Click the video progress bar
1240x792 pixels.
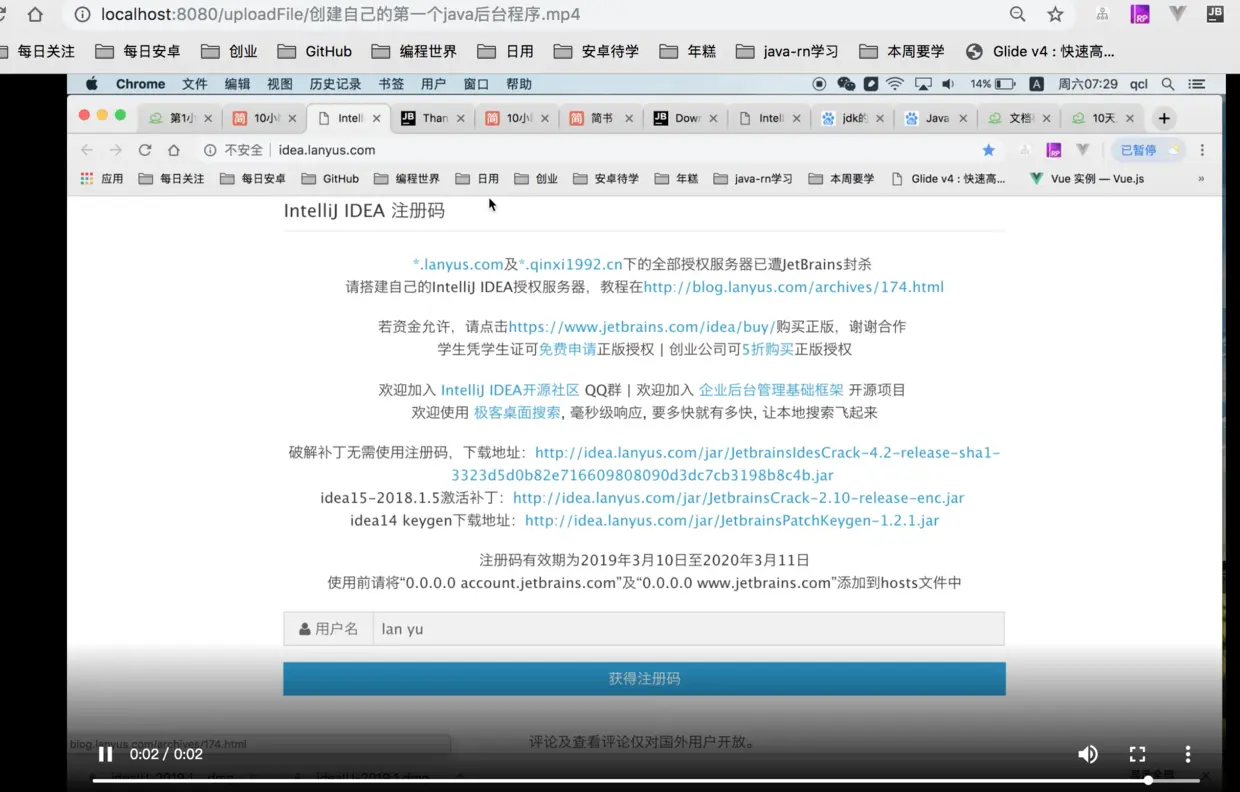(646, 780)
